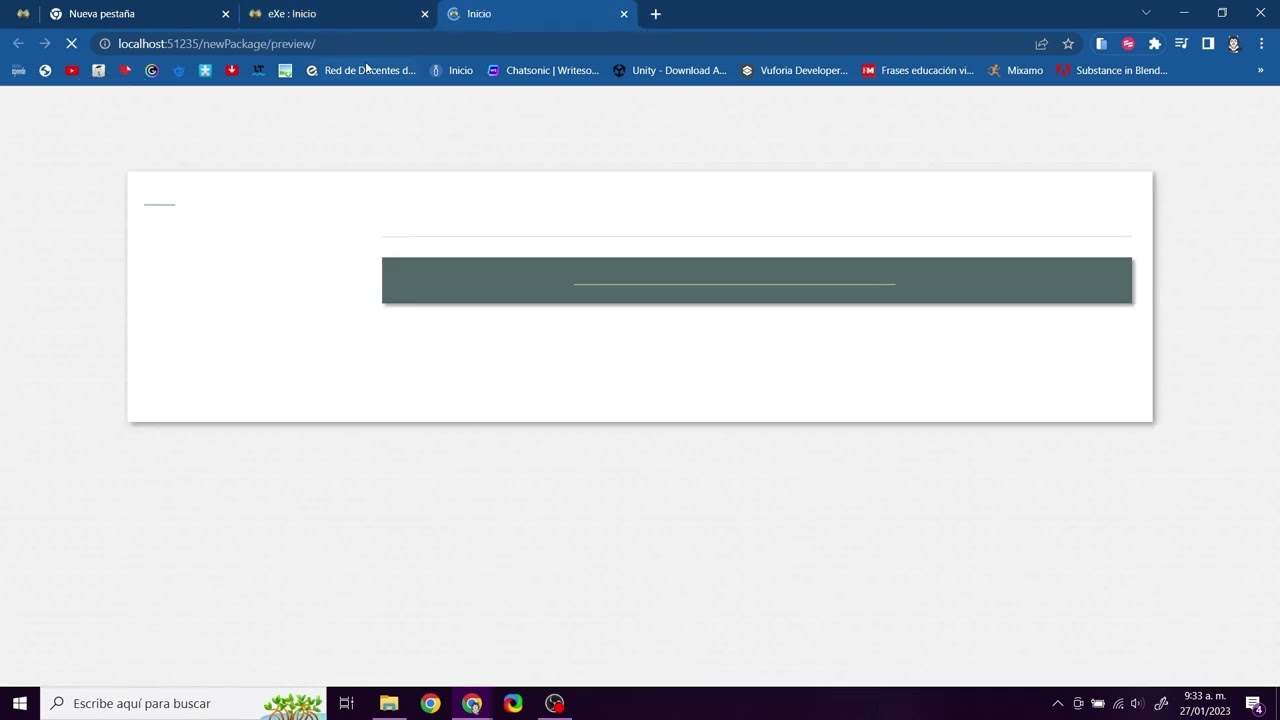Click the taskbar search box
The image size is (1280, 720).
coord(183,703)
